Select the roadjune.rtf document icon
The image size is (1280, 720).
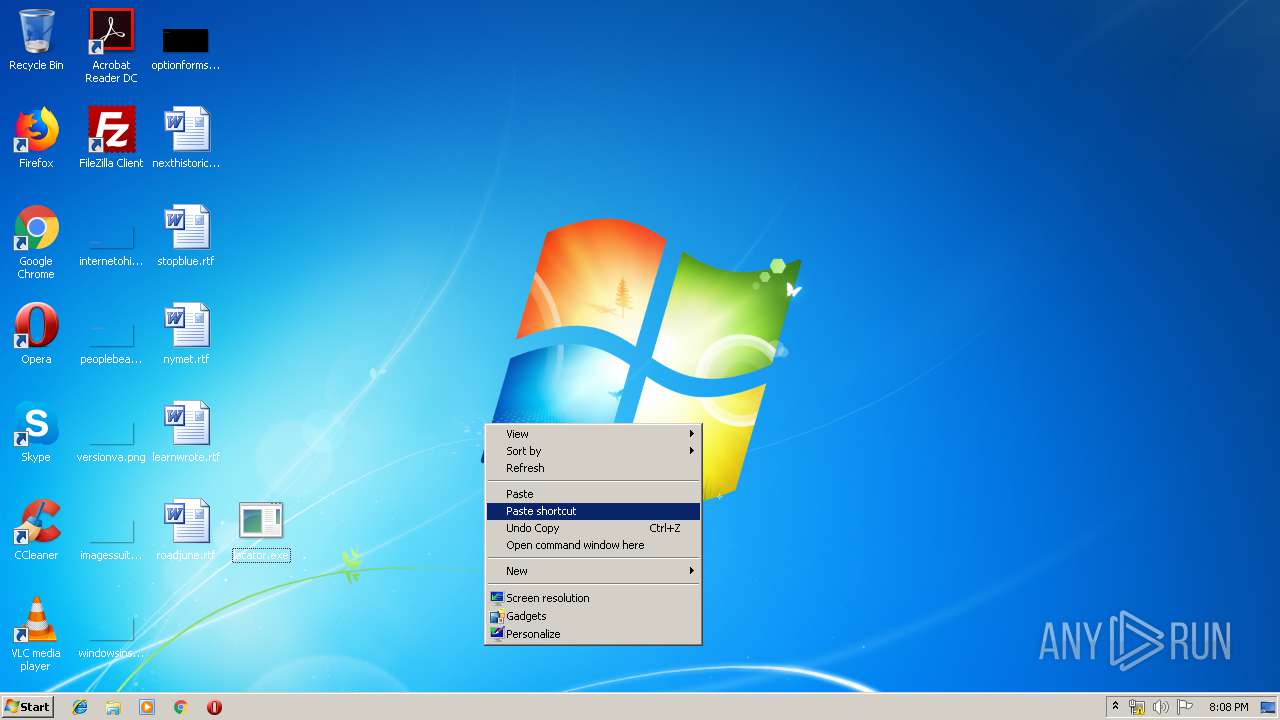coord(186,530)
